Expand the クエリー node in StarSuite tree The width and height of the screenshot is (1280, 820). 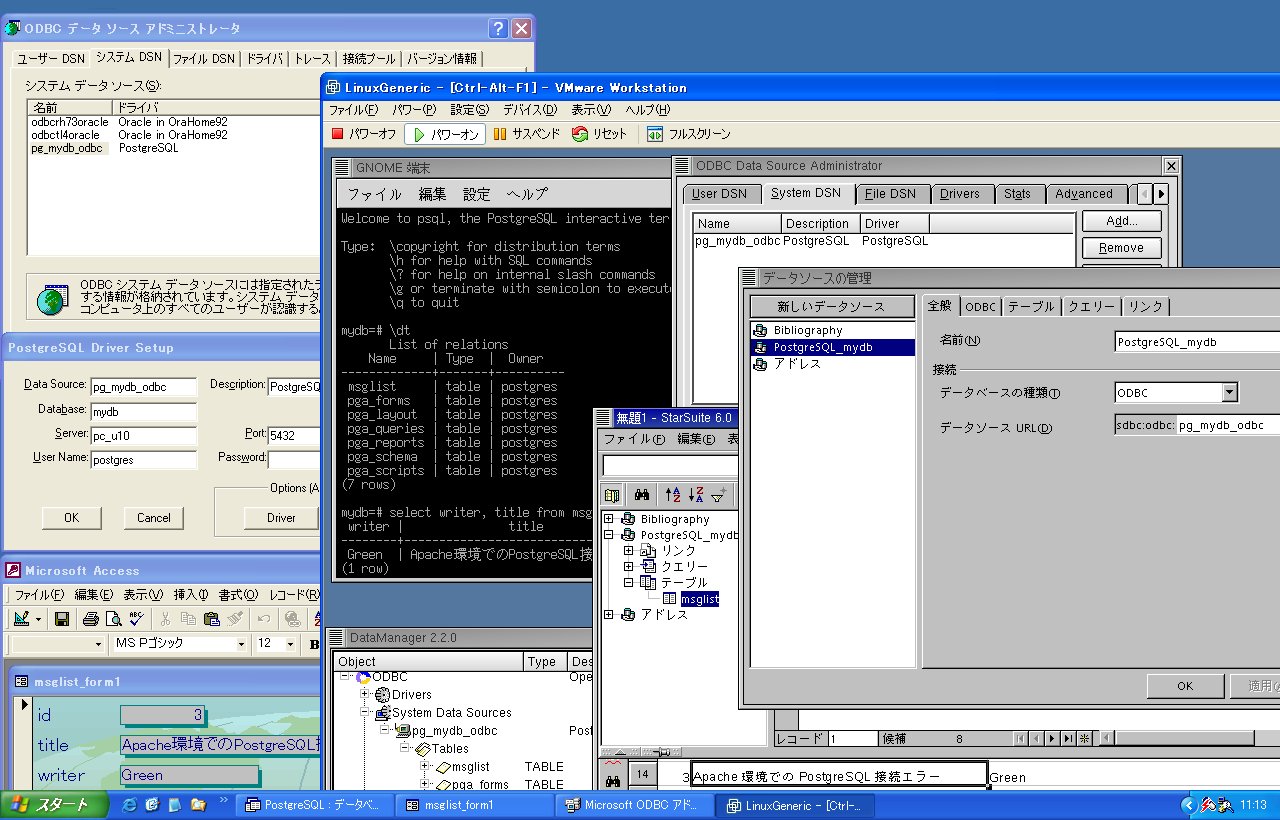(629, 567)
